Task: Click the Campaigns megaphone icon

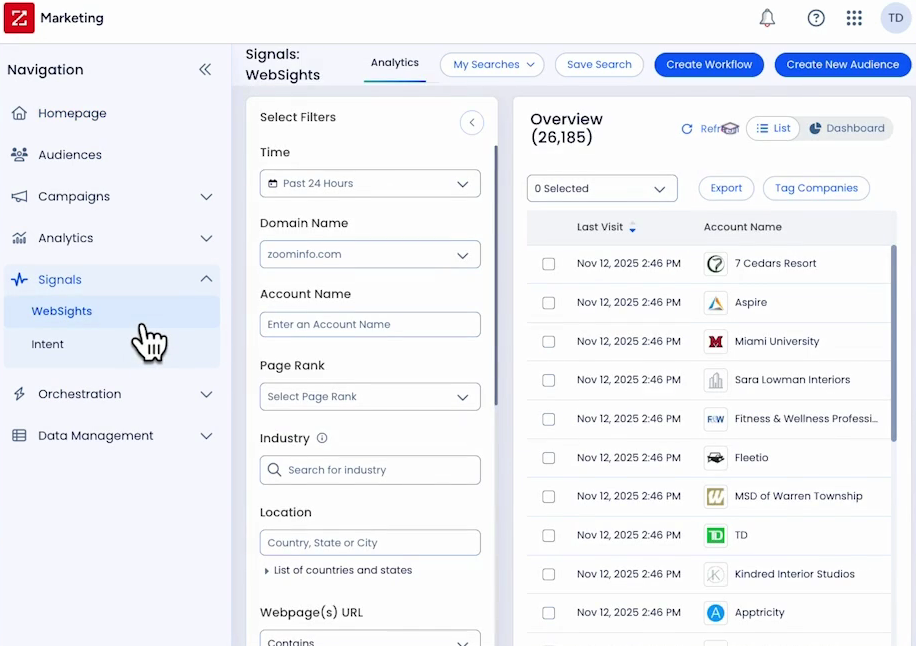Action: pos(19,196)
